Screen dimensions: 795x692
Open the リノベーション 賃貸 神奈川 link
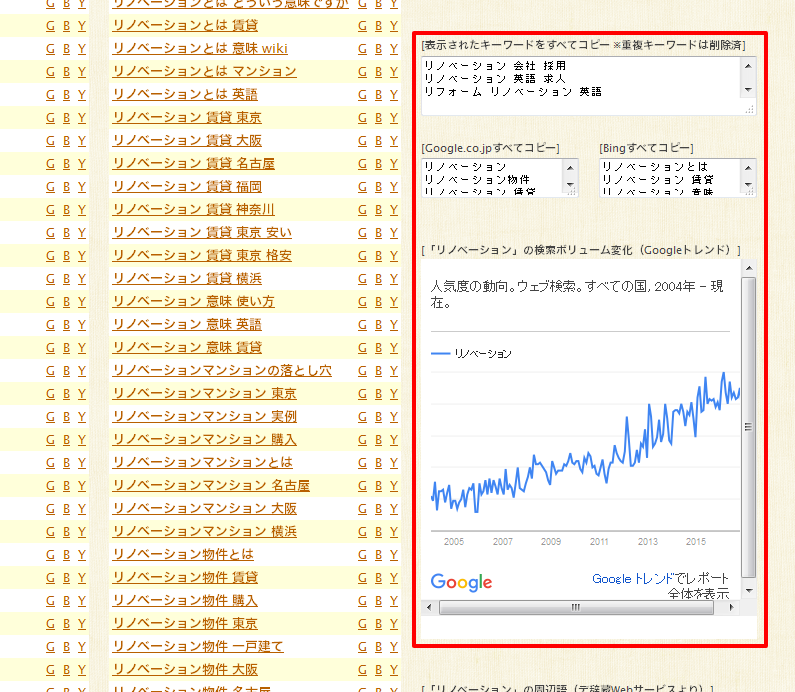193,209
